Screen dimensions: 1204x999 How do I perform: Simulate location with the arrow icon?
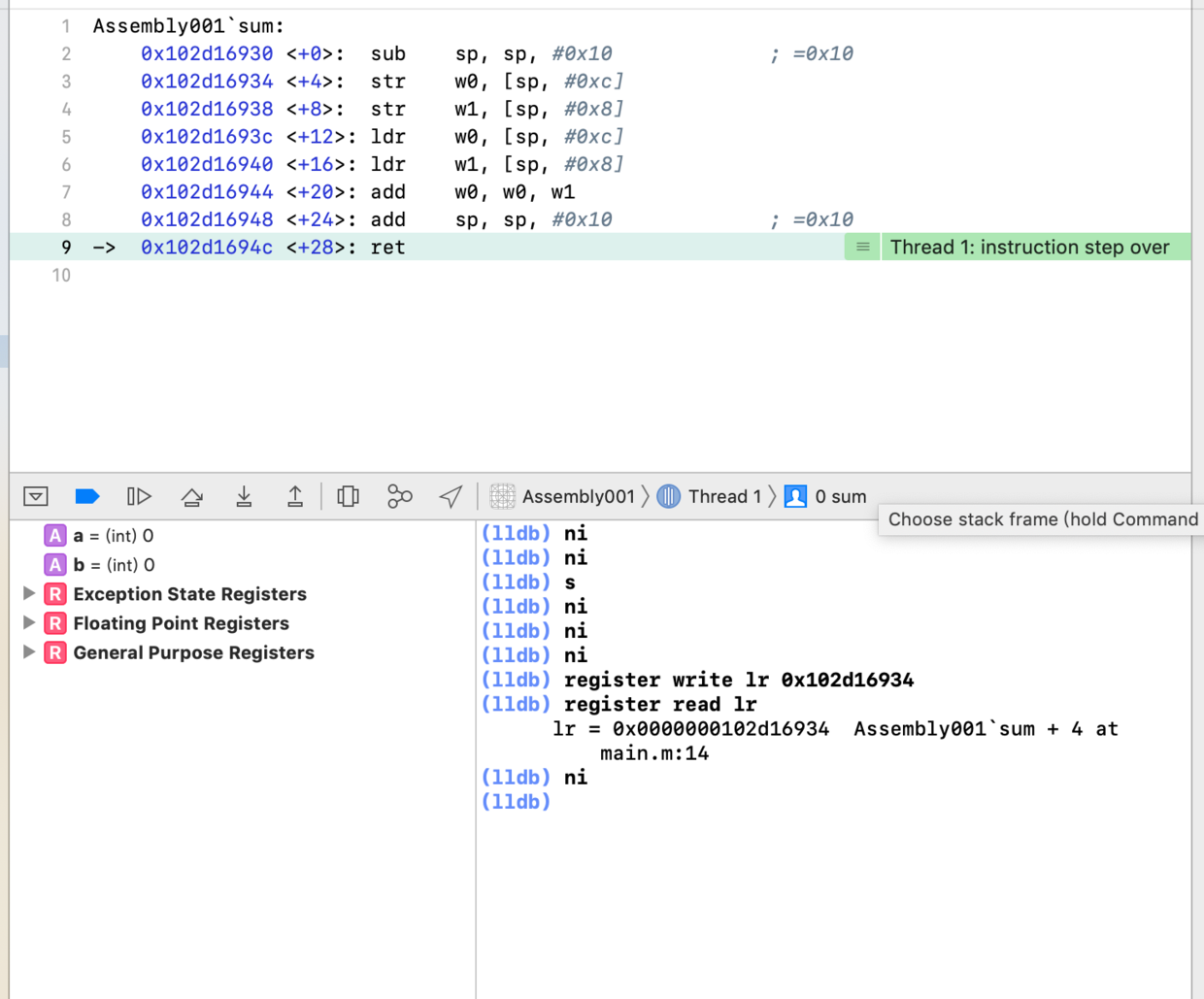point(451,496)
